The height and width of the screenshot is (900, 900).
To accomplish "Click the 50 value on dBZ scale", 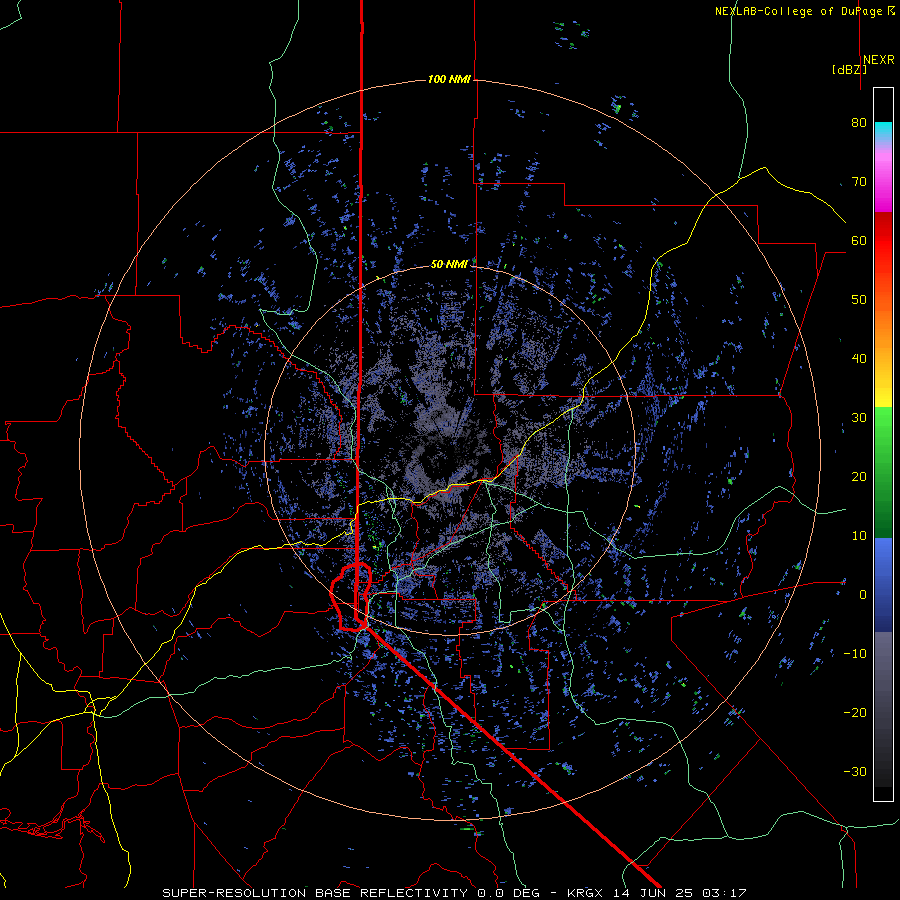I will pos(859,300).
